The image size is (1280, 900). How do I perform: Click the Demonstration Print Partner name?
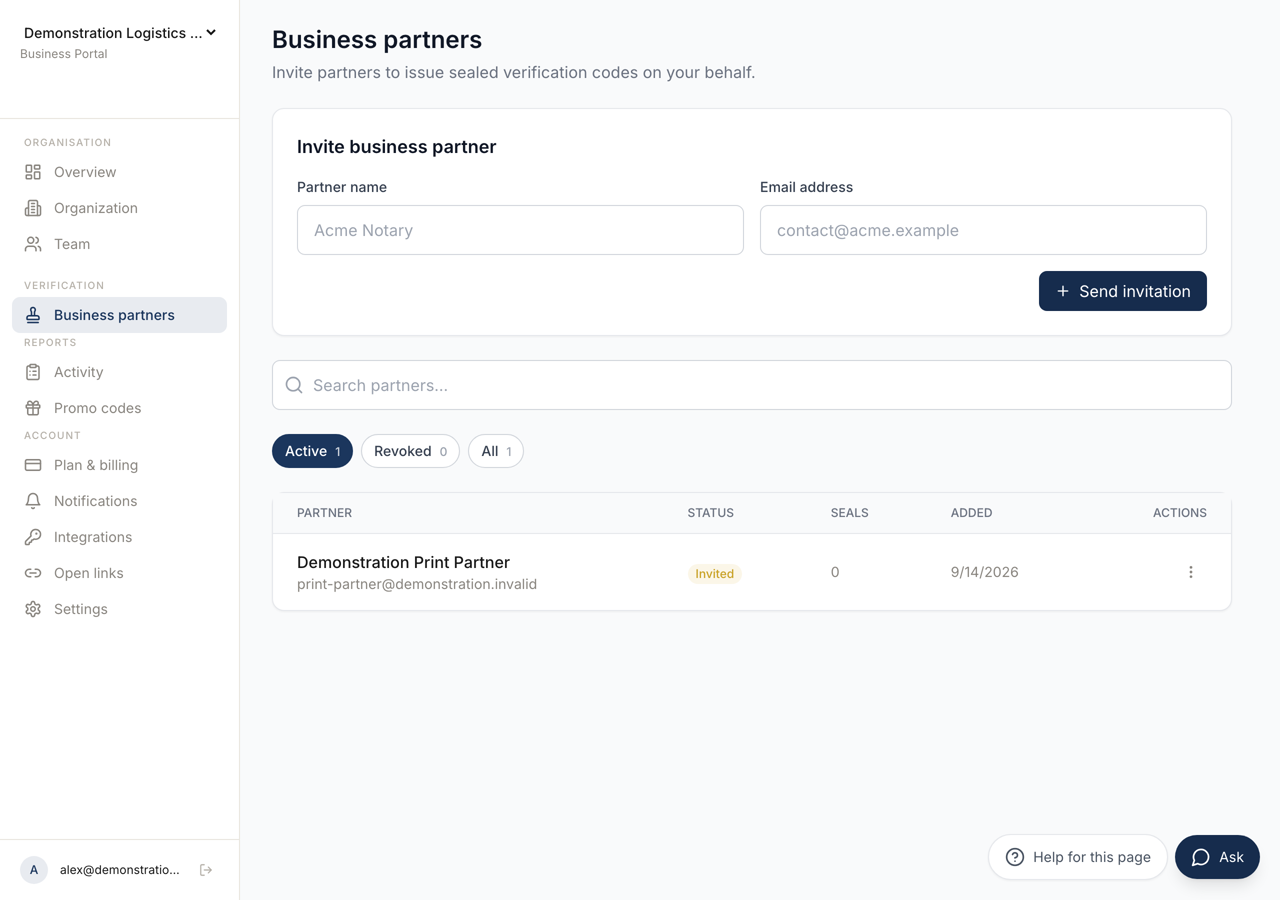click(403, 562)
